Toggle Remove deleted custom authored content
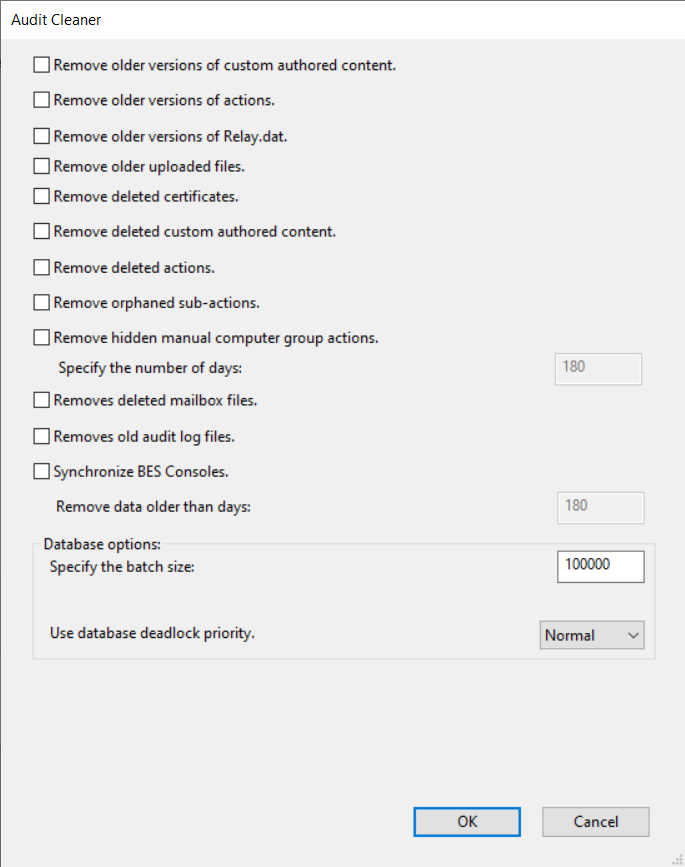The height and width of the screenshot is (867, 685). coord(41,231)
